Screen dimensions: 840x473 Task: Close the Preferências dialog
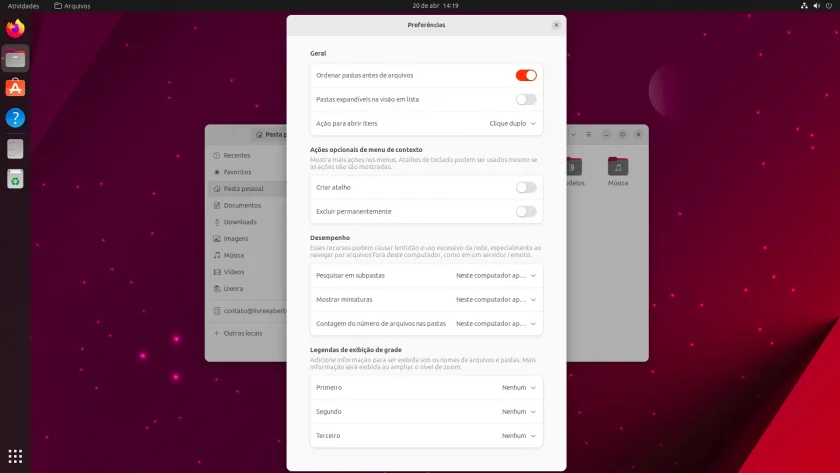[x=556, y=25]
